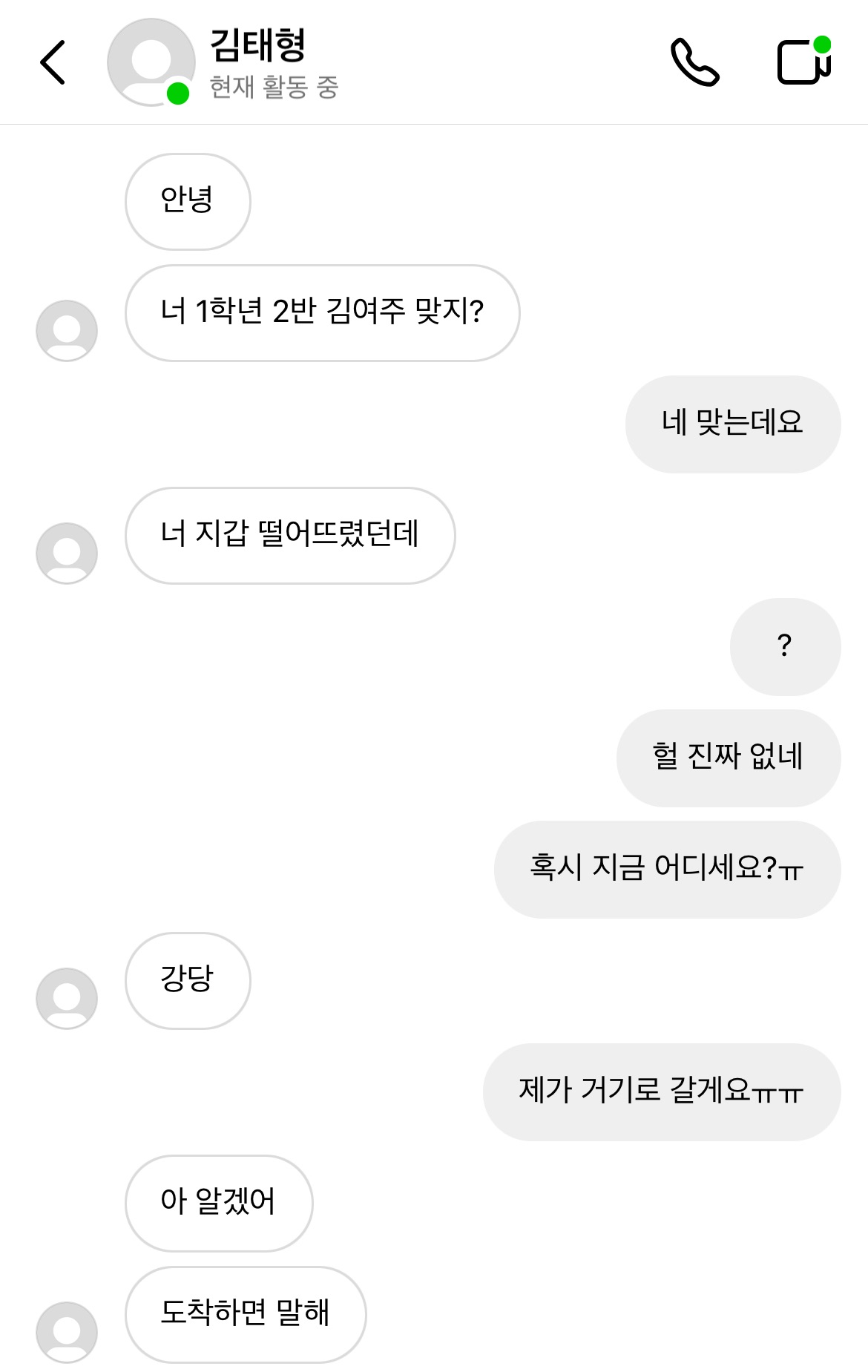The width and height of the screenshot is (868, 1372).
Task: Select the '아 알겠어' message bubble
Action: coord(219,1204)
